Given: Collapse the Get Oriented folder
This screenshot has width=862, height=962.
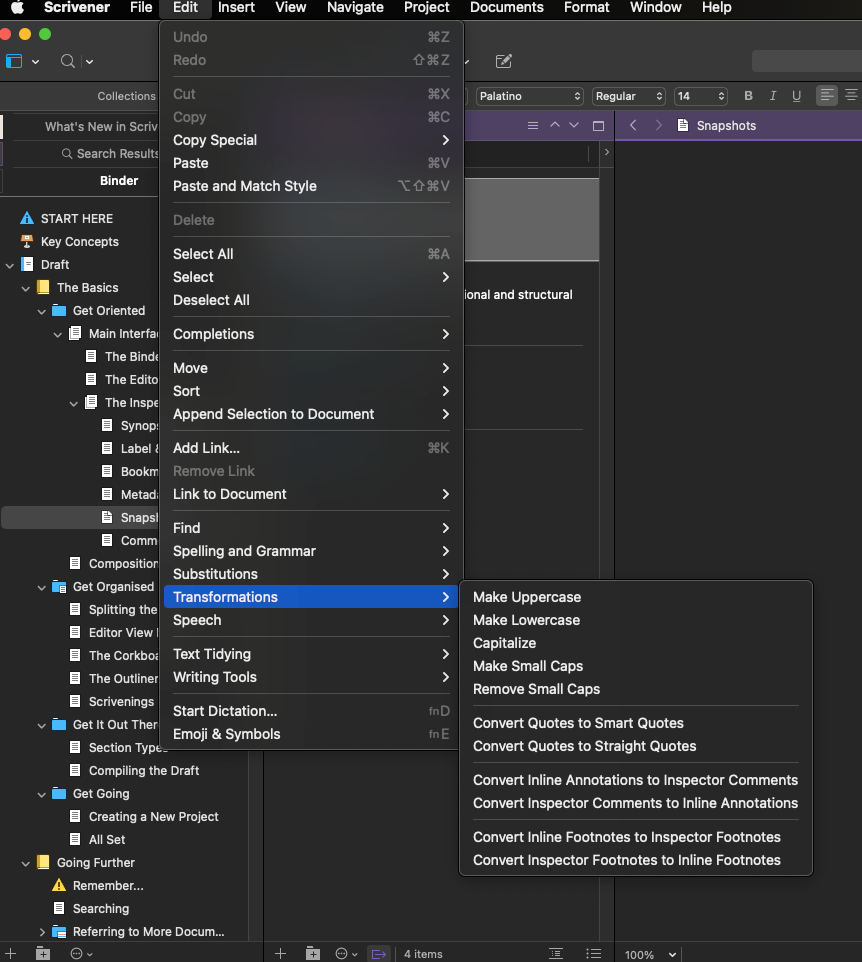Looking at the screenshot, I should click(42, 312).
